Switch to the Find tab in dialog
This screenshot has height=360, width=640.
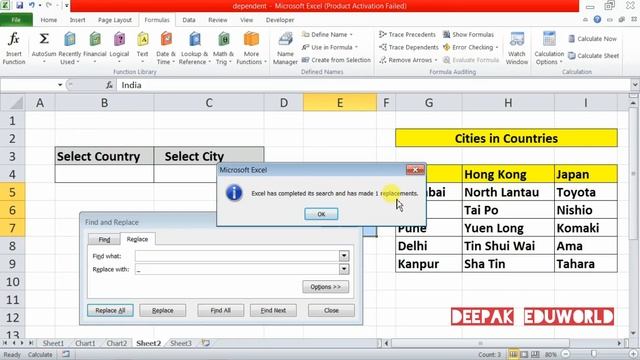pyautogui.click(x=104, y=240)
